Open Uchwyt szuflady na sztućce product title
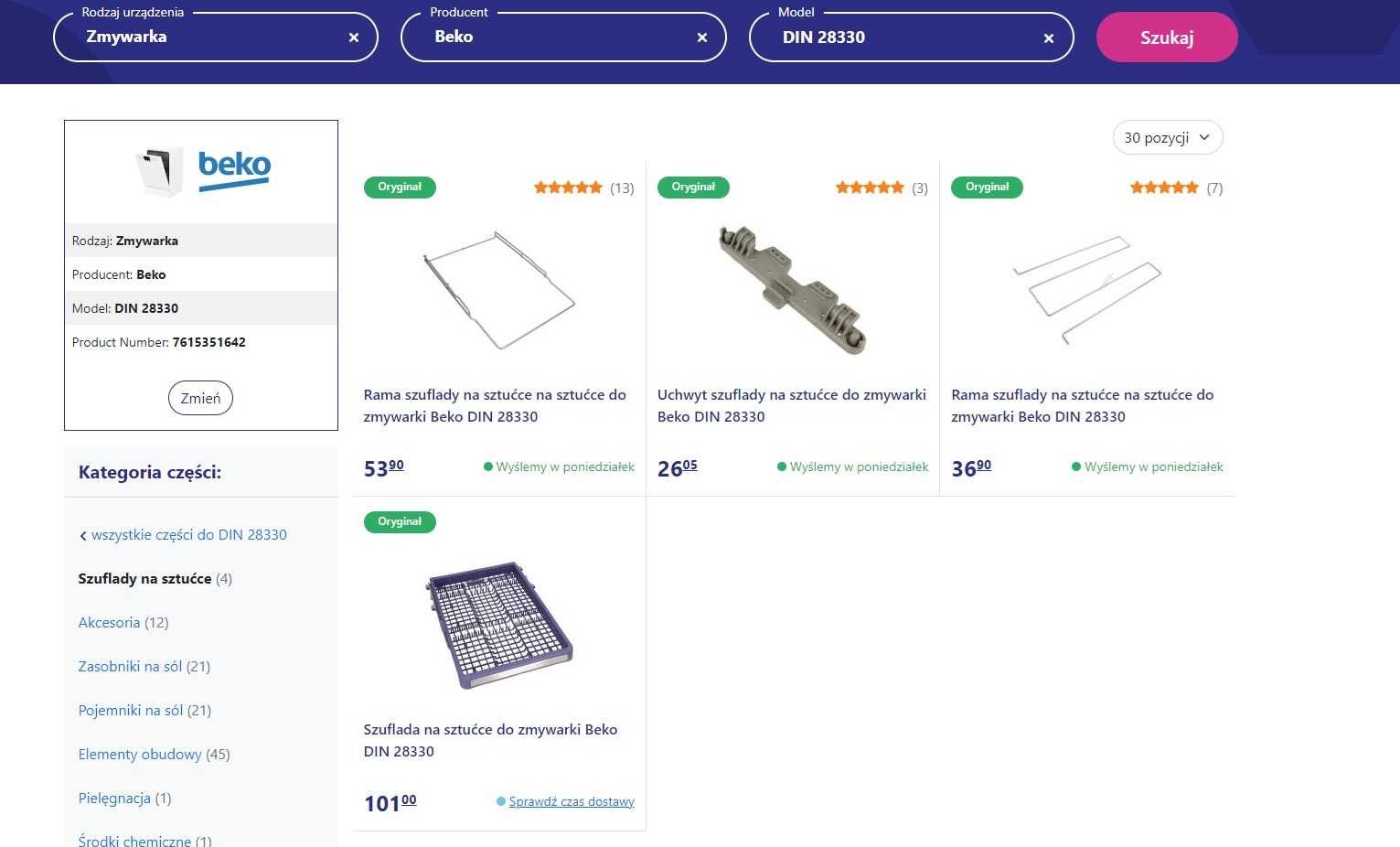Viewport: 1400px width, 847px height. [x=791, y=405]
